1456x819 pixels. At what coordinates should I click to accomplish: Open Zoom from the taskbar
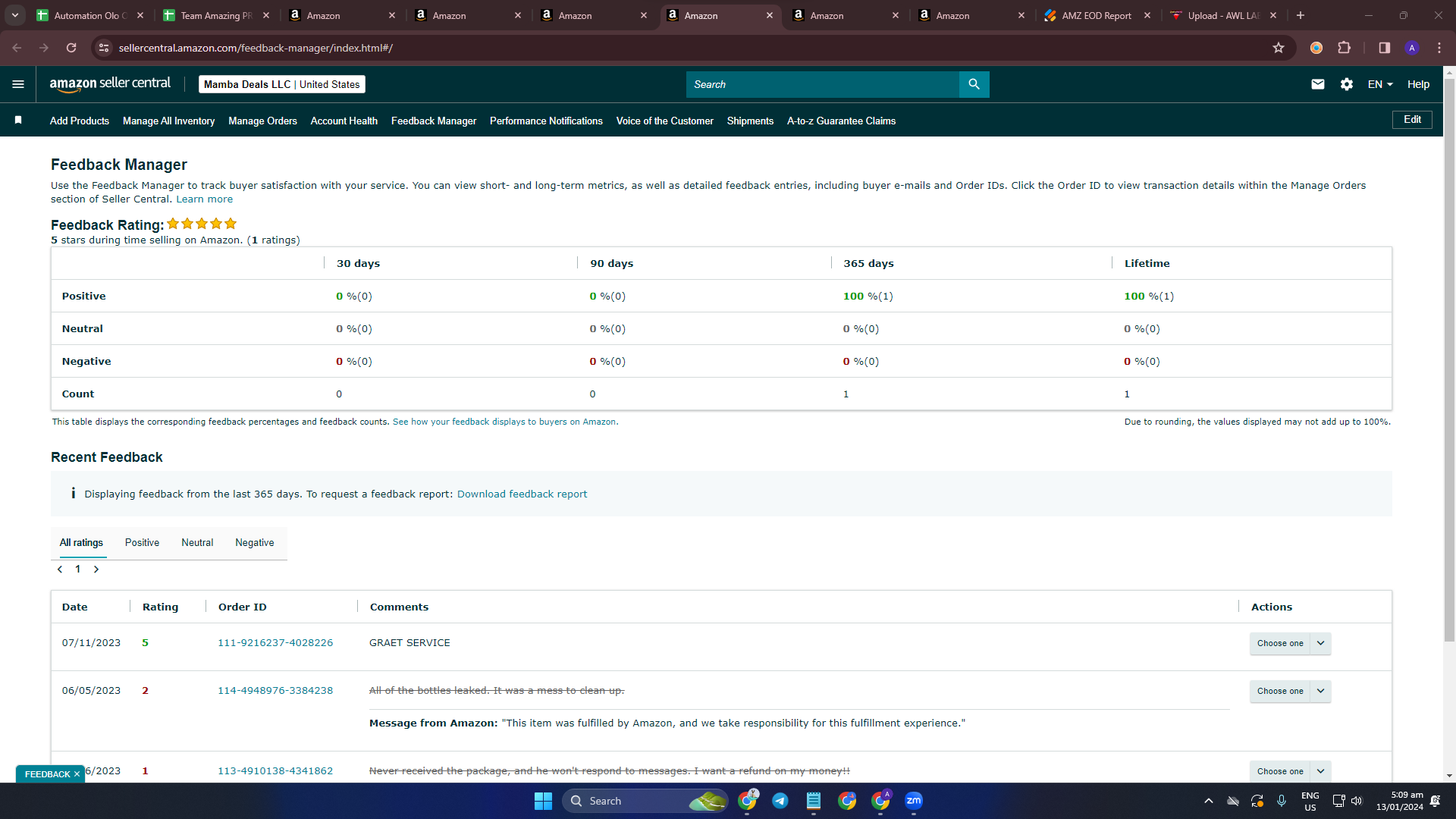point(914,801)
